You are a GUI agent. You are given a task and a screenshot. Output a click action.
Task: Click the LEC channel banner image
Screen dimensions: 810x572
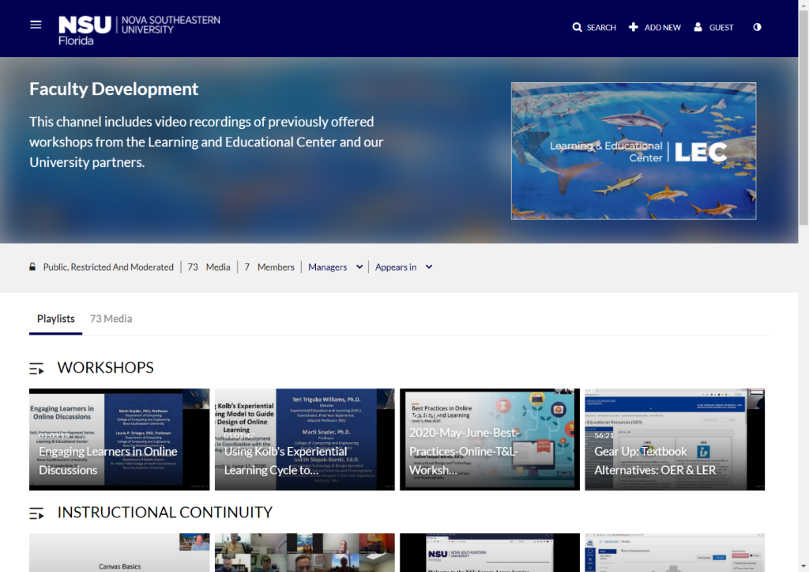pyautogui.click(x=634, y=151)
